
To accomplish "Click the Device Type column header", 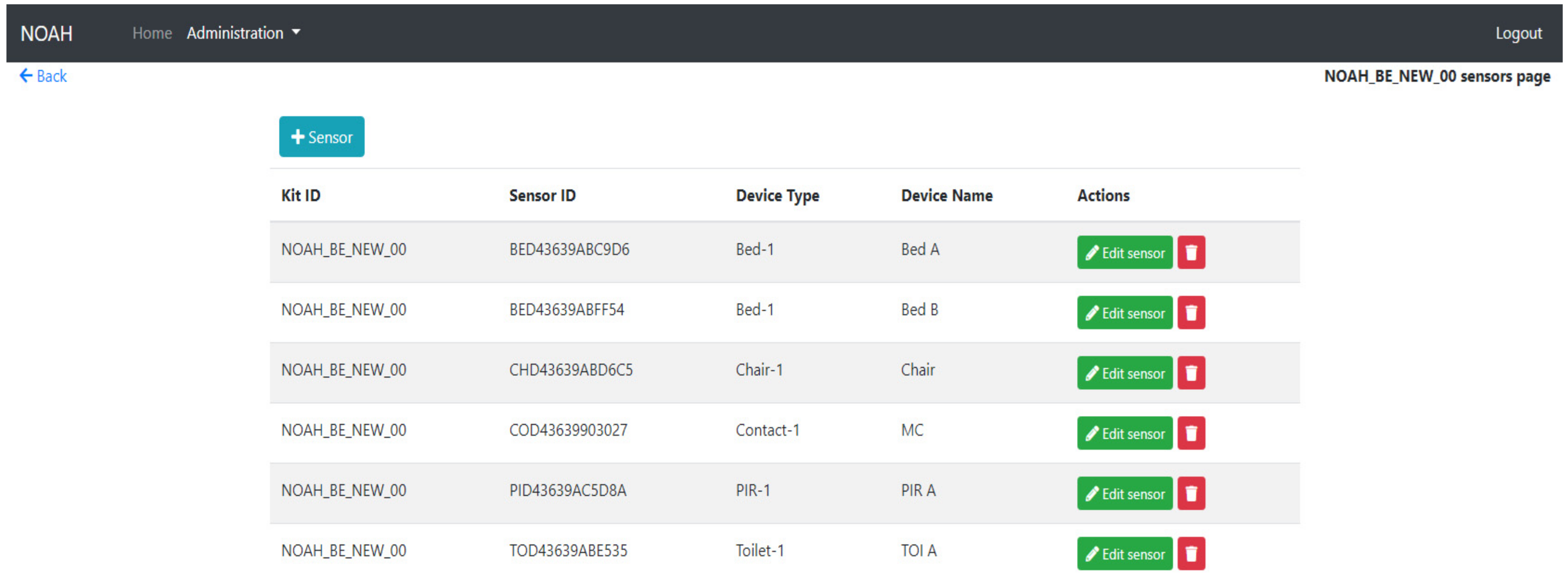I will click(777, 195).
